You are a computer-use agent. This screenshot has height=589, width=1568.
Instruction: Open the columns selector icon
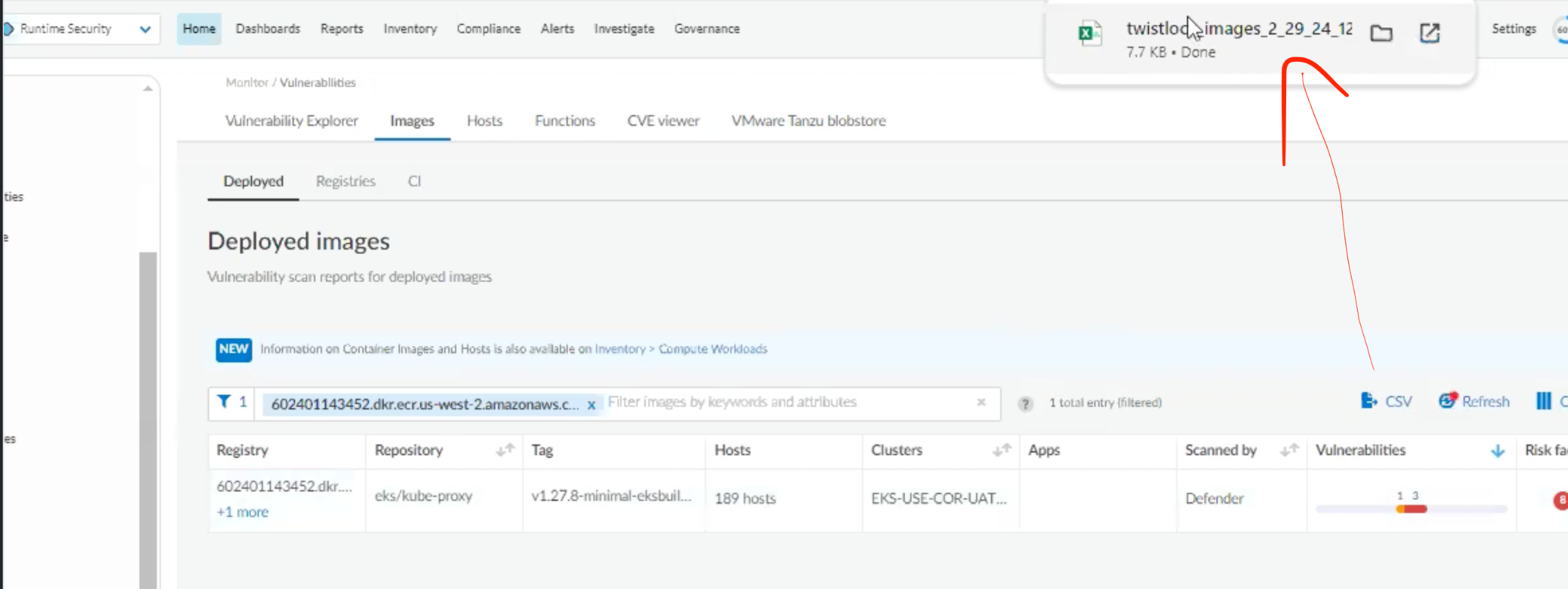(x=1544, y=401)
